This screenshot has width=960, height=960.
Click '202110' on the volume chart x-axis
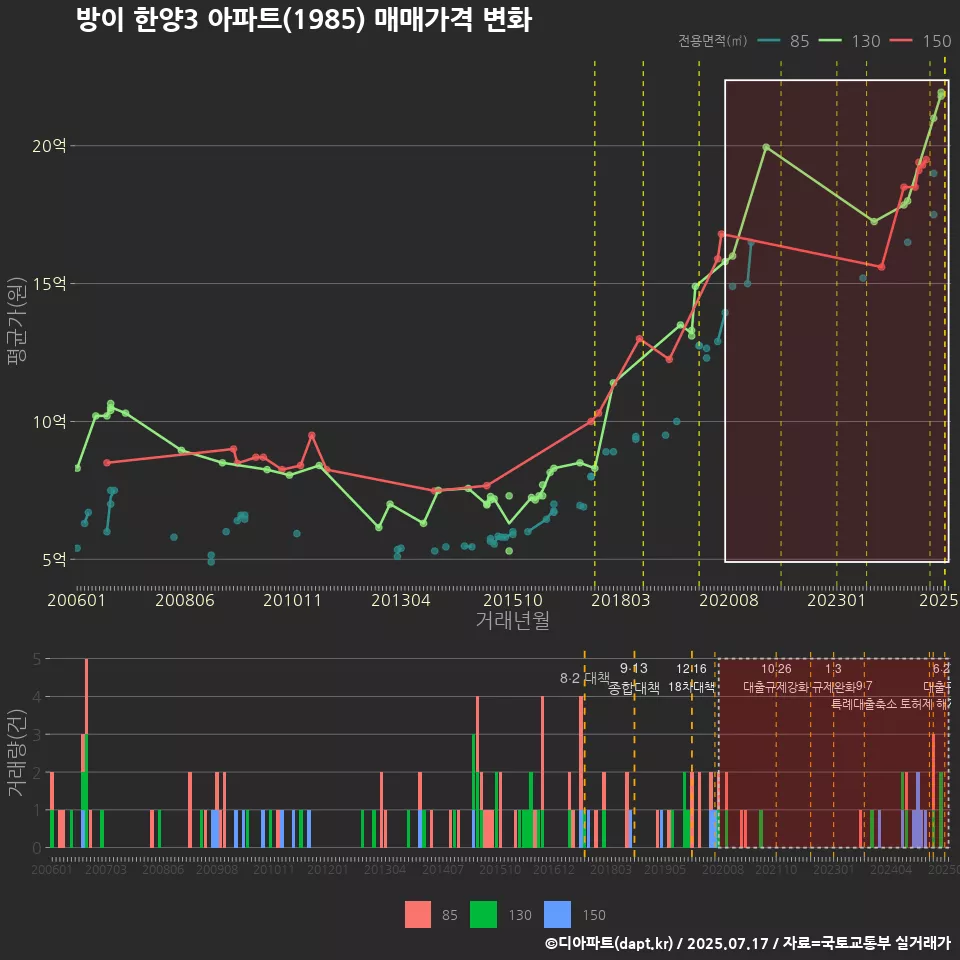click(776, 869)
